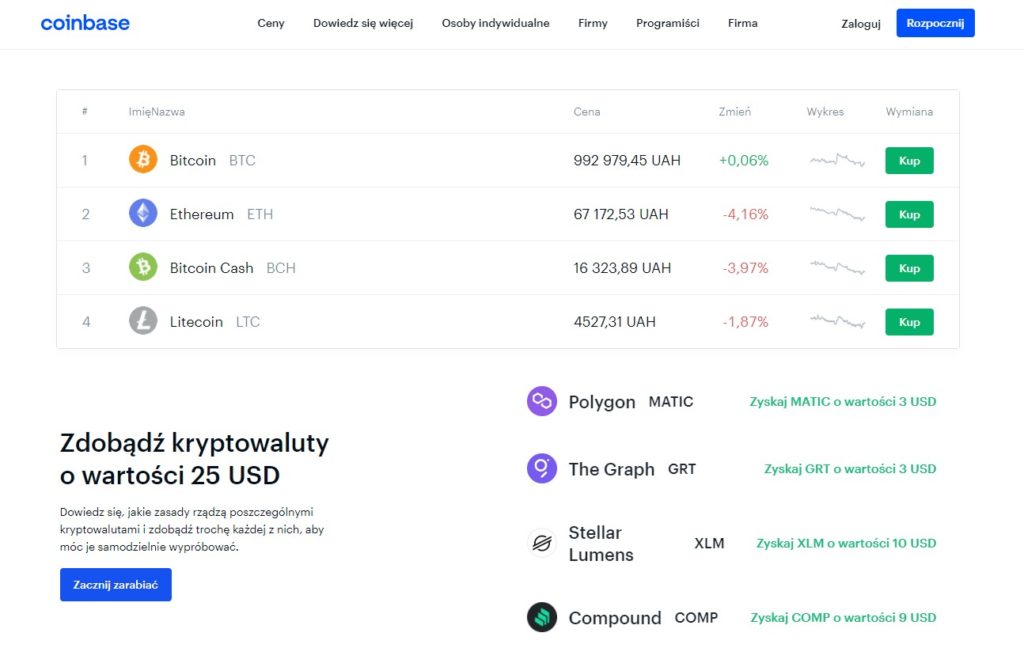
Task: Select Osoby indywidualne in the navigation
Action: click(x=495, y=22)
